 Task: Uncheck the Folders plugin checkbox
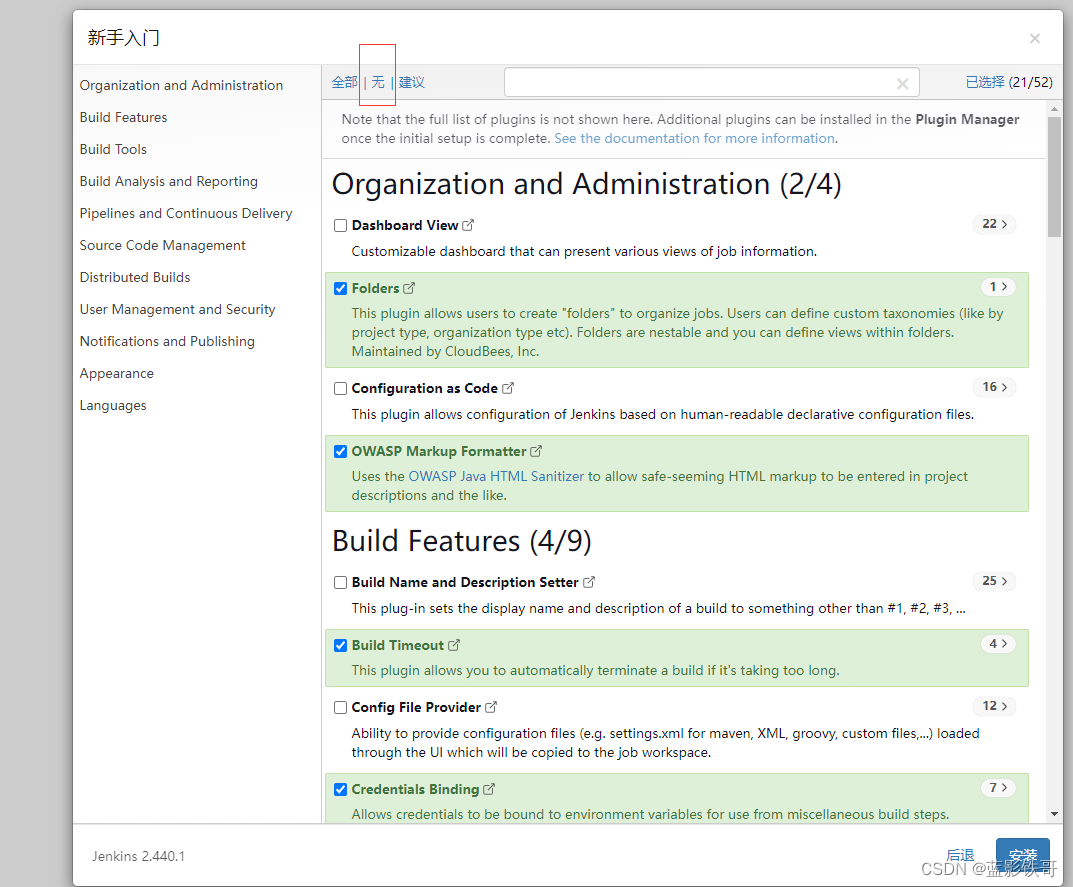tap(340, 289)
